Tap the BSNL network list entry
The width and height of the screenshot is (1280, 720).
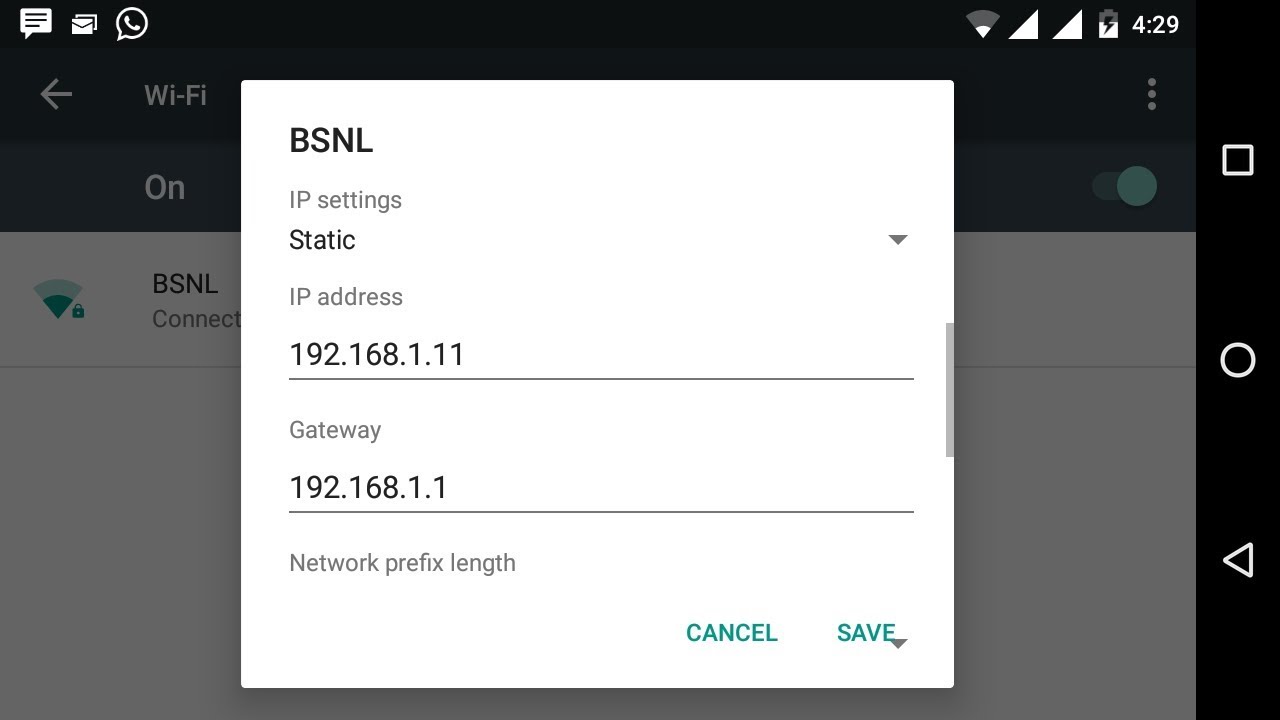pyautogui.click(x=185, y=284)
